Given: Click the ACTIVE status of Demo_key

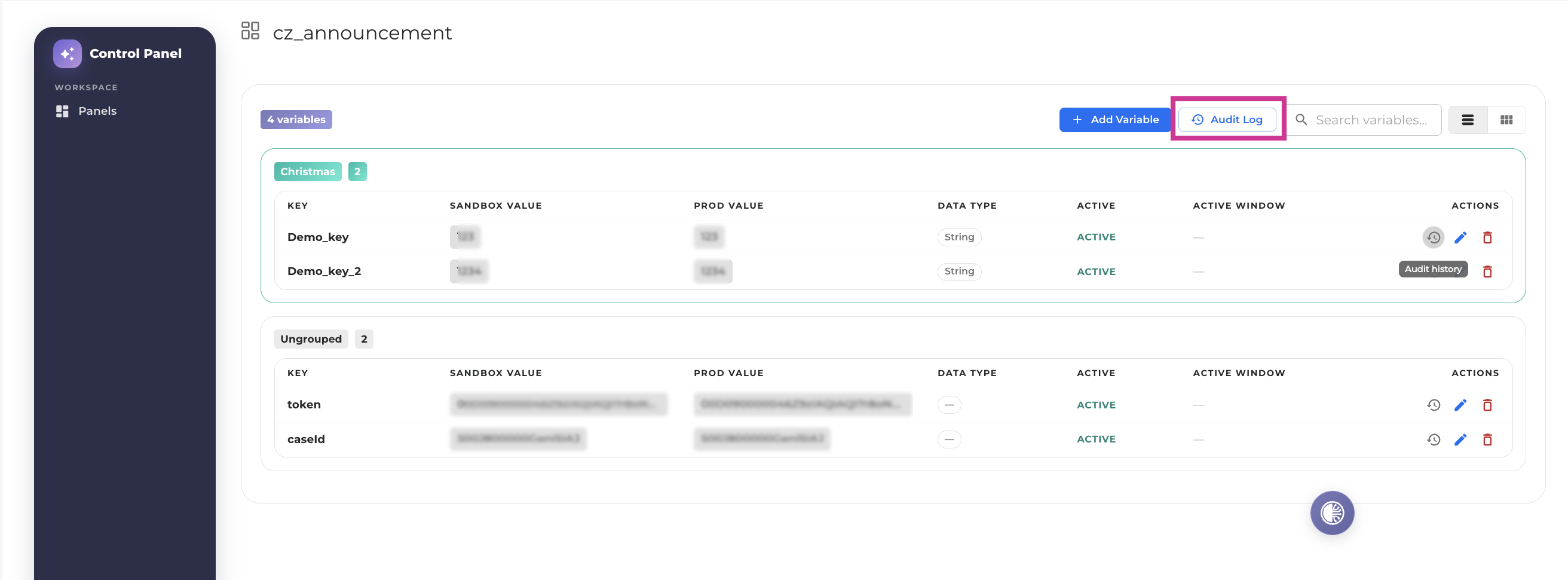Looking at the screenshot, I should coord(1096,237).
